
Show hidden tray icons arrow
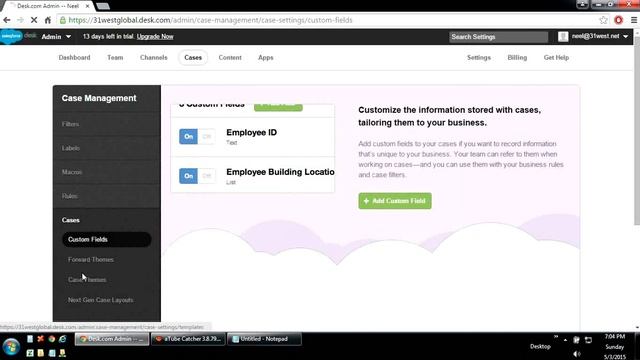(565, 340)
